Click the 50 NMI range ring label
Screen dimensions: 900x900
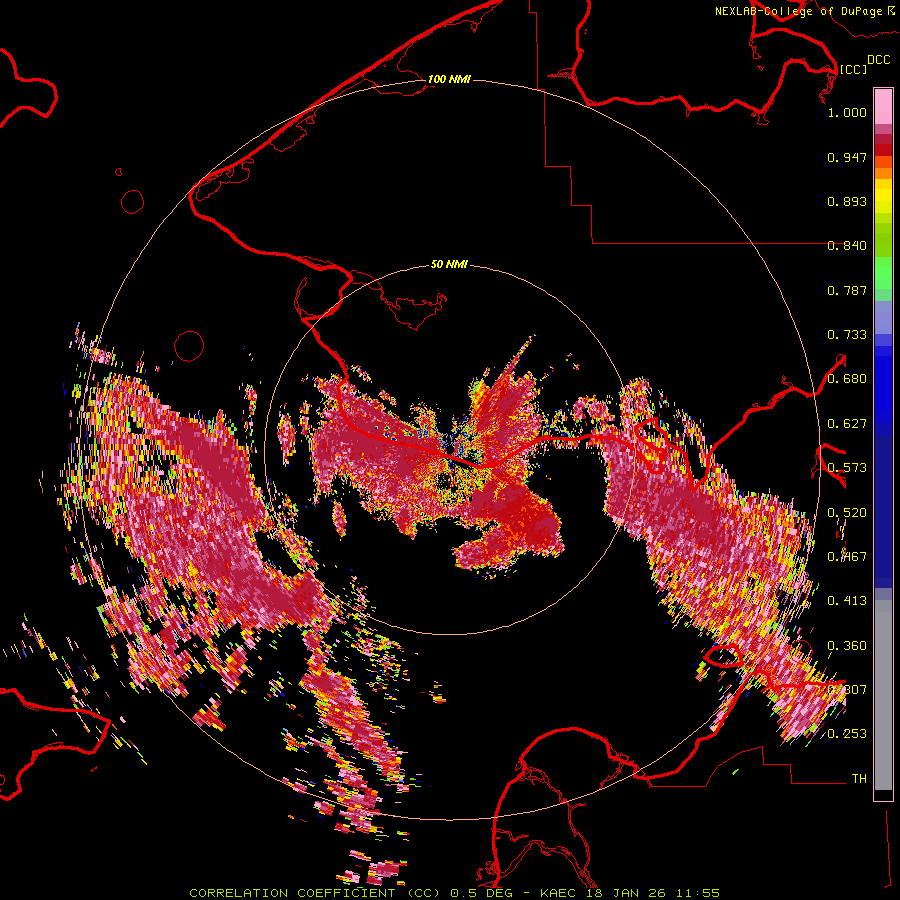449,264
